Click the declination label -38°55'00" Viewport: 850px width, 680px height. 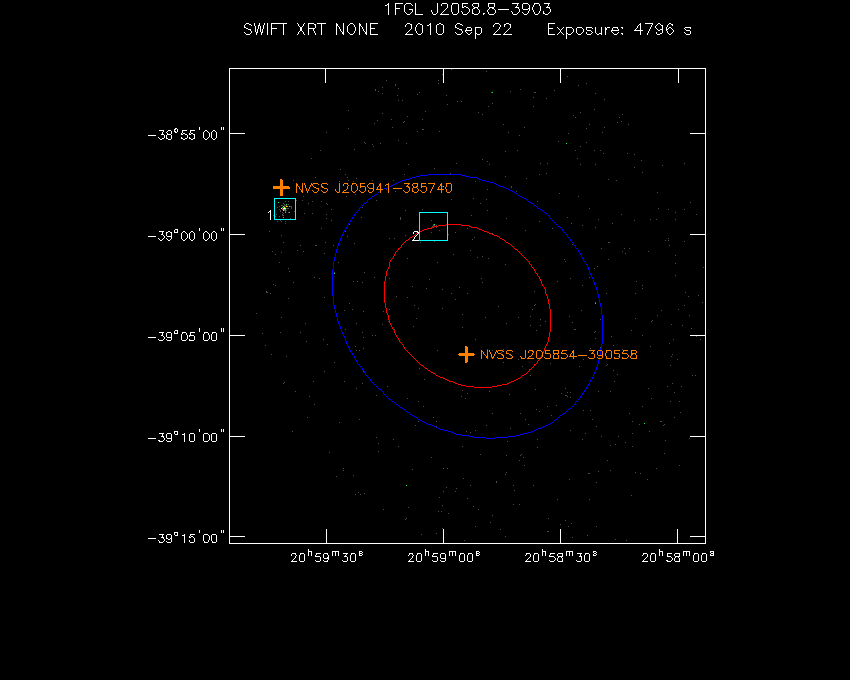(x=186, y=134)
